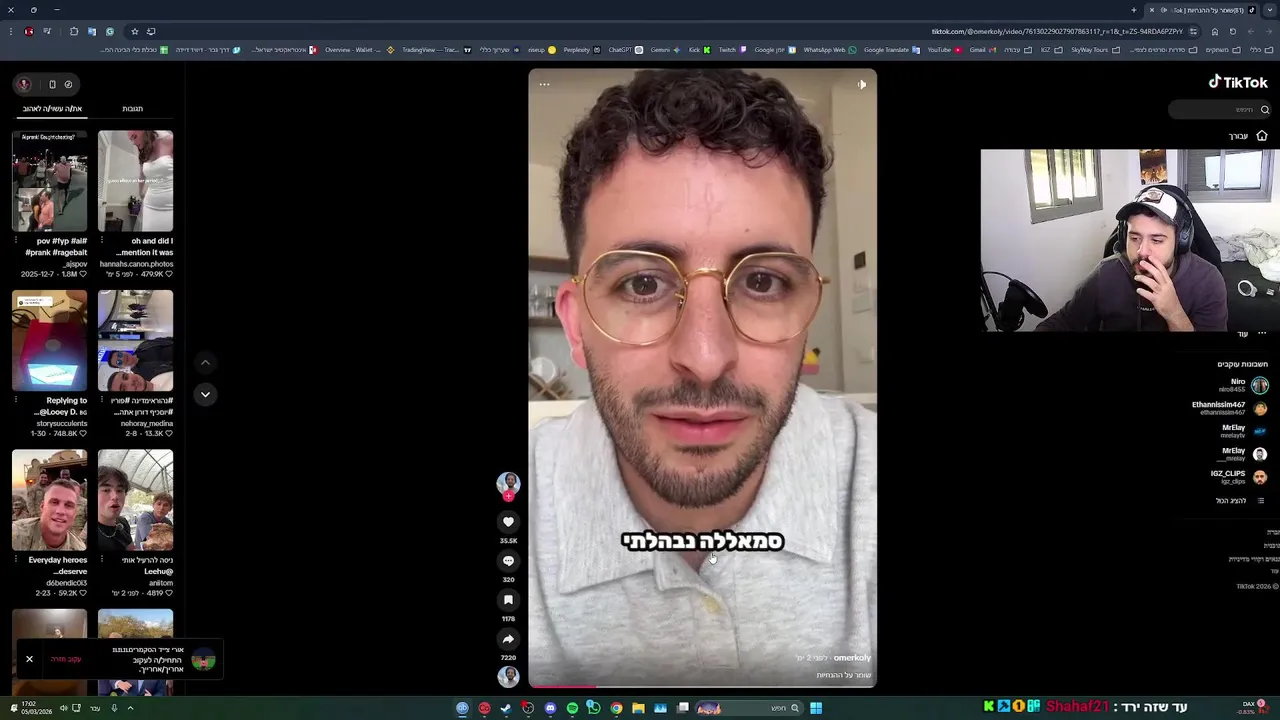Open Steam from the taskbar
Screen dimensions: 1280x720
506,708
